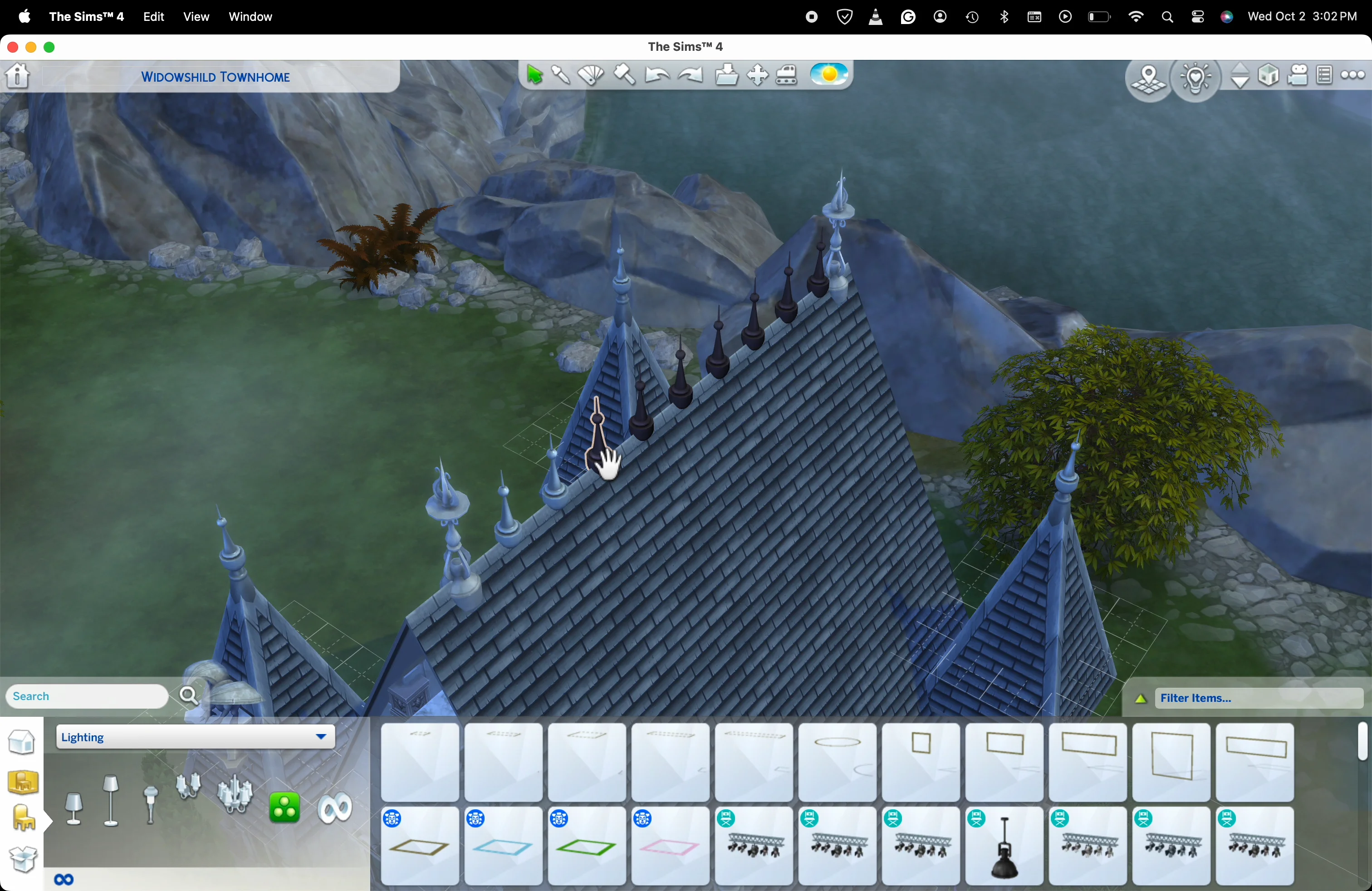Select the Sledgehammer tool

(x=624, y=75)
